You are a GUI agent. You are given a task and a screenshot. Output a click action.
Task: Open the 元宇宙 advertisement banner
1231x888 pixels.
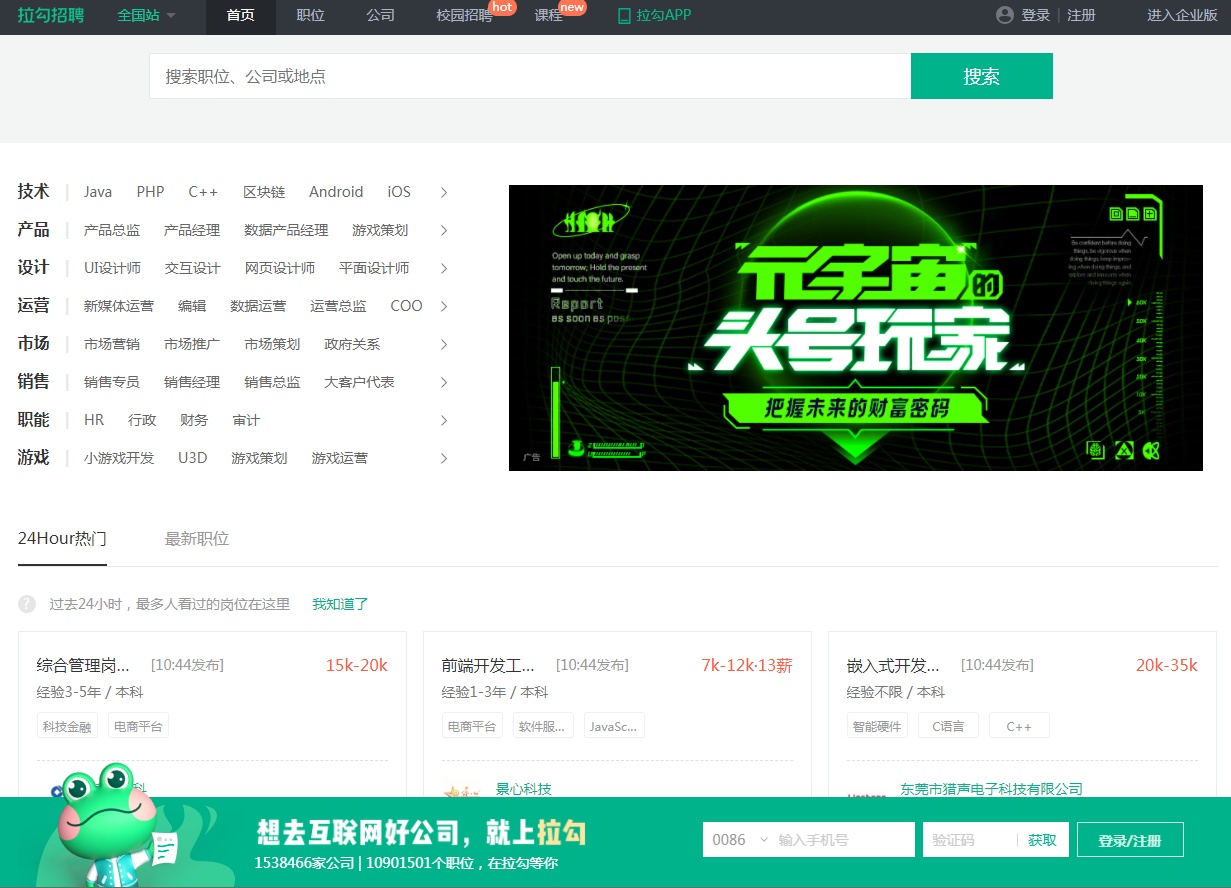(855, 327)
